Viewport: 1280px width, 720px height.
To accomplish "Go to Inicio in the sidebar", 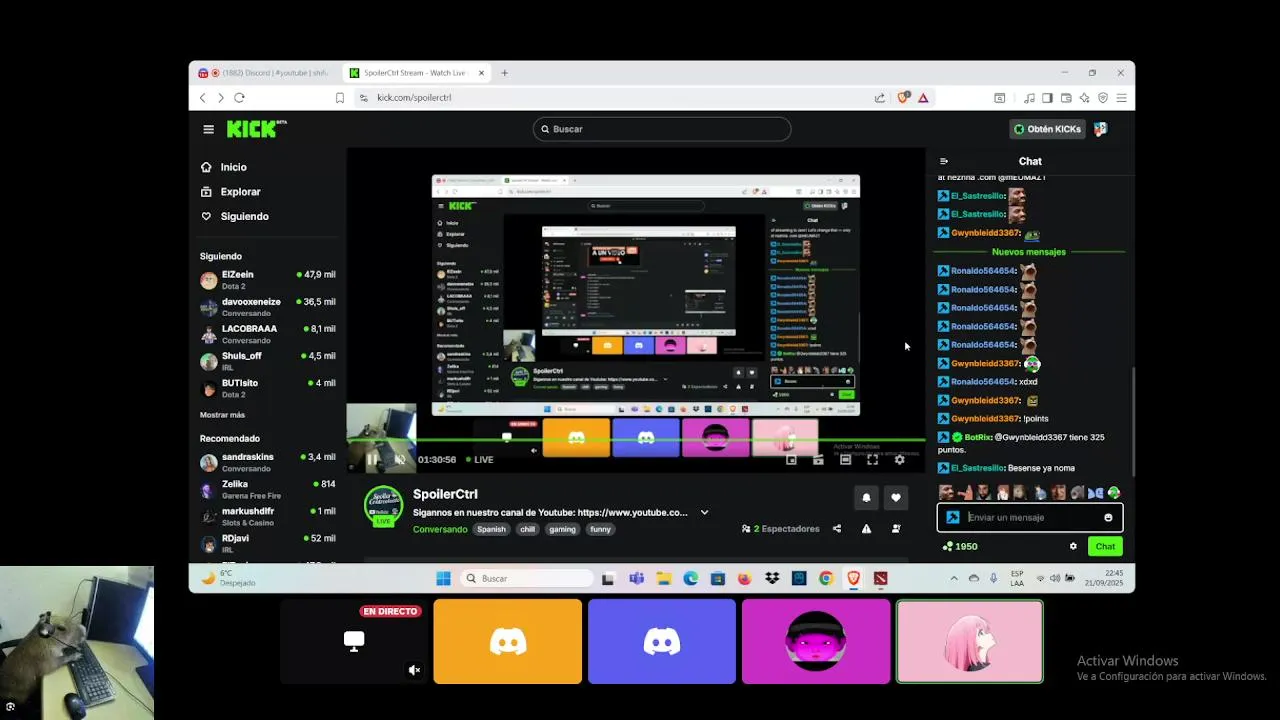I will 223,167.
